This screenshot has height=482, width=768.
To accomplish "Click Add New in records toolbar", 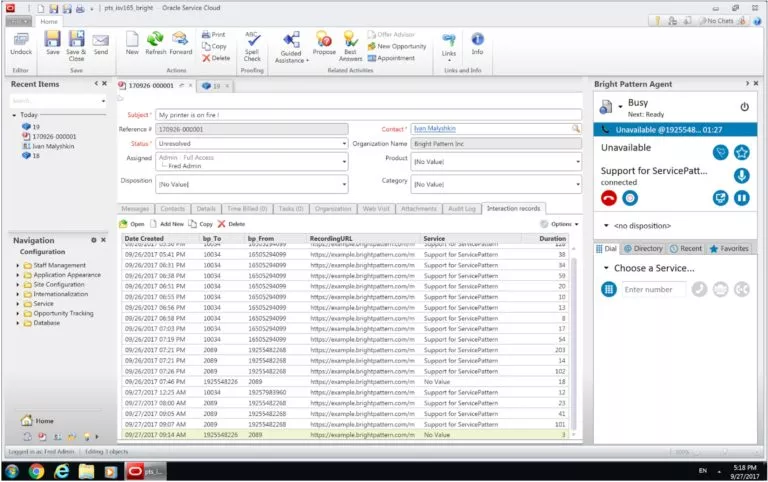I will (x=167, y=224).
